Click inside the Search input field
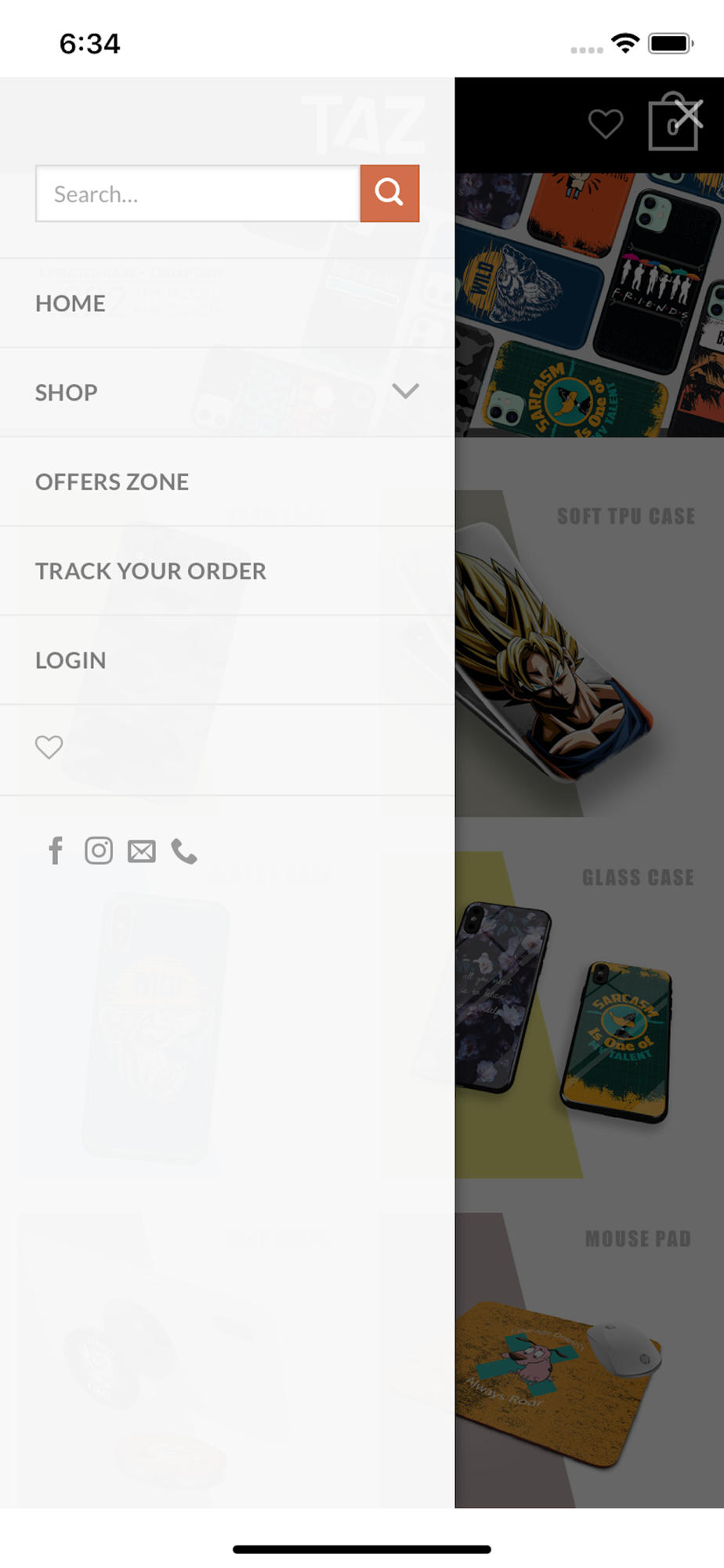Image resolution: width=724 pixels, height=1568 pixels. [197, 193]
